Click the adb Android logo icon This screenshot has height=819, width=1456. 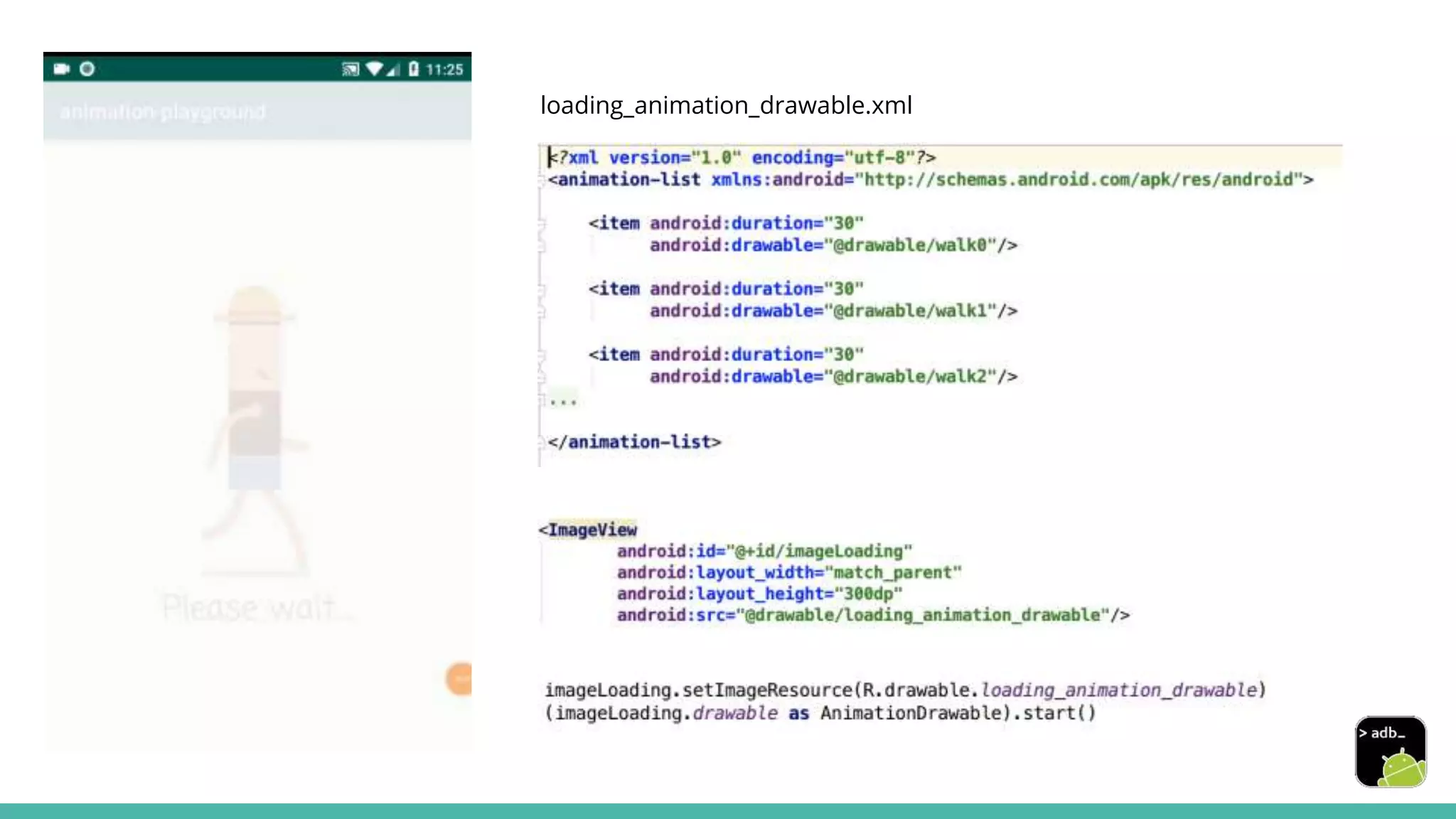[1390, 751]
